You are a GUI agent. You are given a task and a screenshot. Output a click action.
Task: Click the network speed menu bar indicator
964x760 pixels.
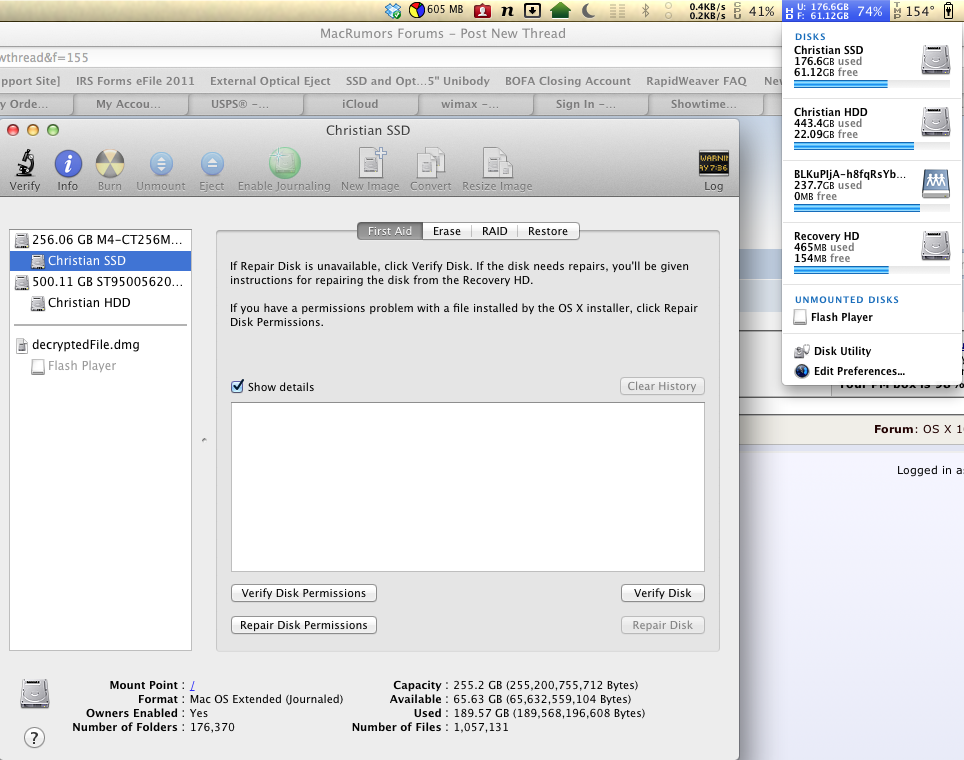[x=707, y=10]
